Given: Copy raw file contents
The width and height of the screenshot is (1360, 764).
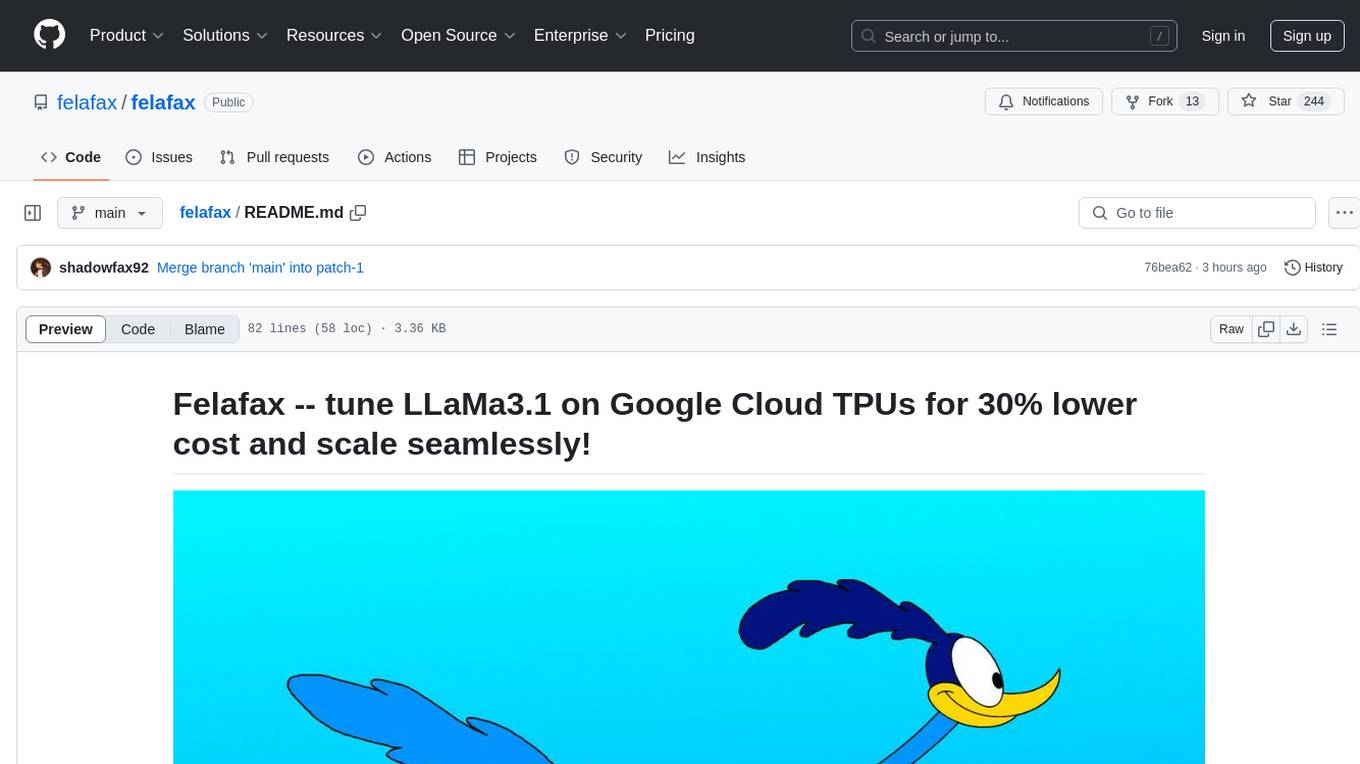Looking at the screenshot, I should pyautogui.click(x=1266, y=329).
